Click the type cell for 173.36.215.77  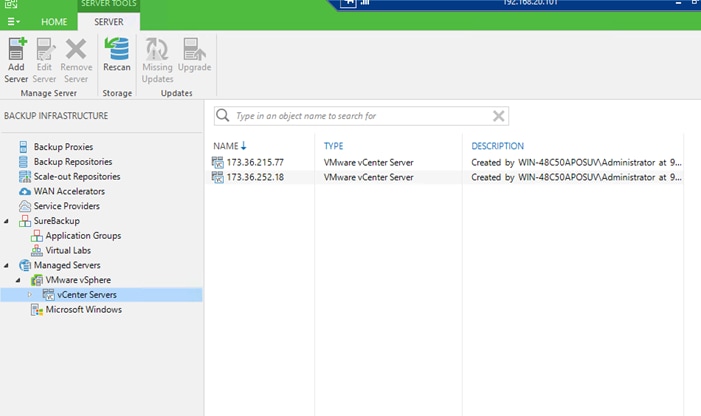368,162
